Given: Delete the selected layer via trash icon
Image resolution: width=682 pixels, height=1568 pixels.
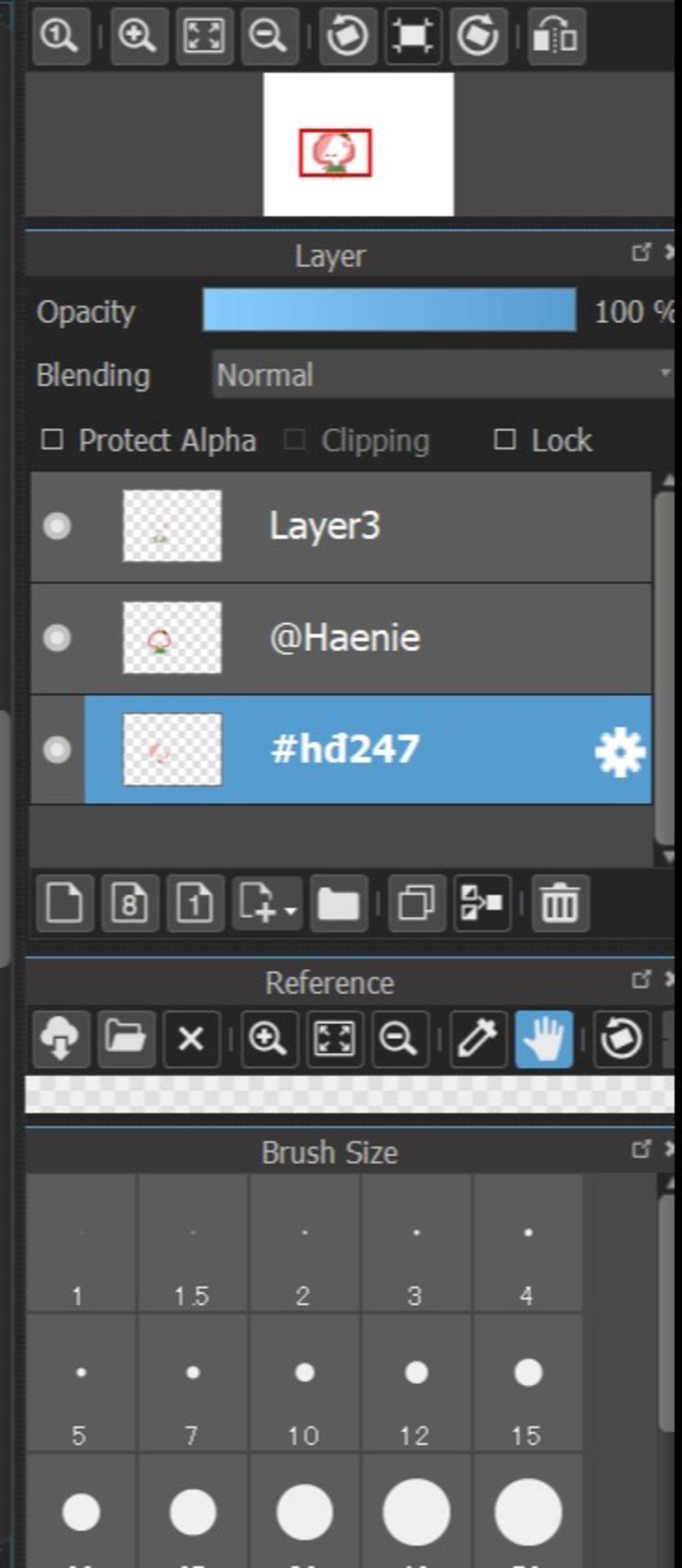Looking at the screenshot, I should 559,903.
